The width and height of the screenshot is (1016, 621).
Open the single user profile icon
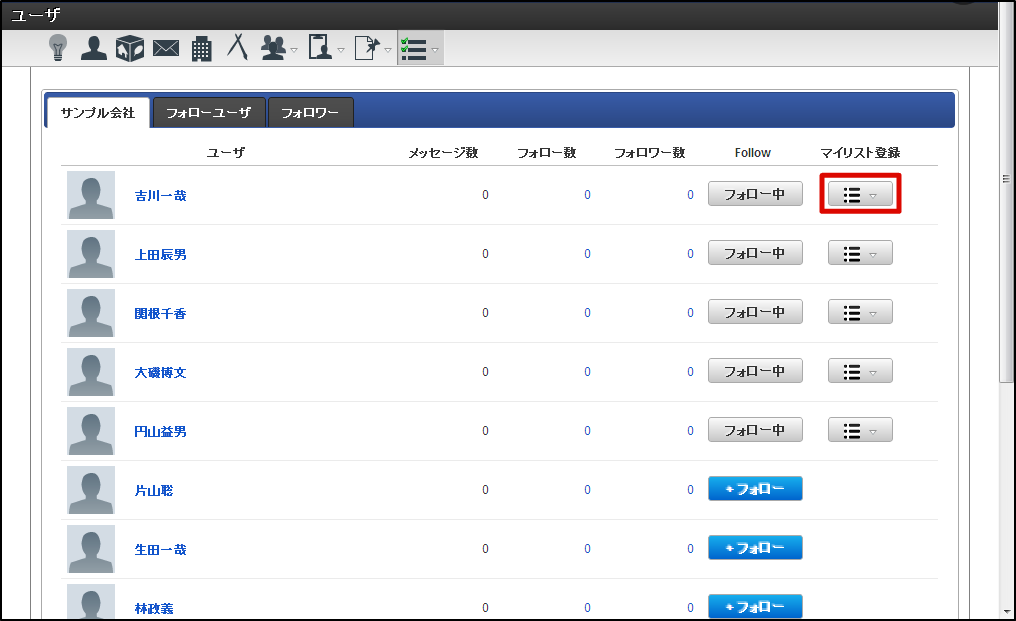tap(94, 48)
